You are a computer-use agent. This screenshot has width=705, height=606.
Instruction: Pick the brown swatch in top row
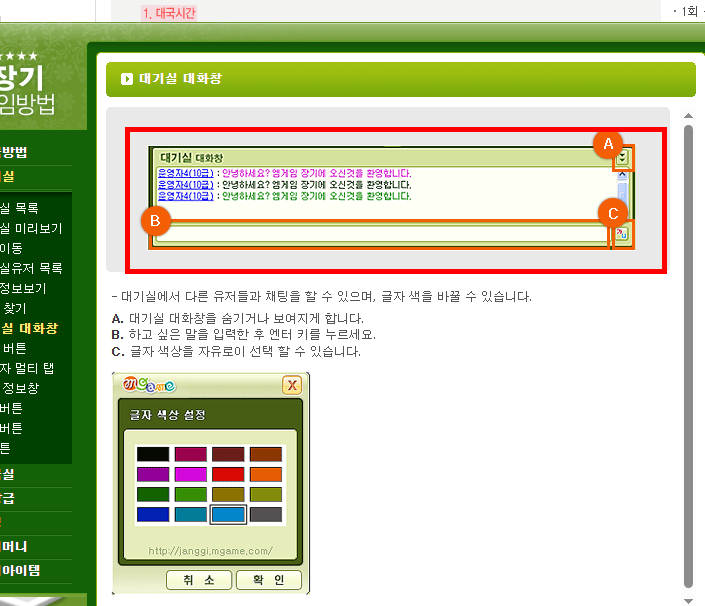tap(266, 454)
